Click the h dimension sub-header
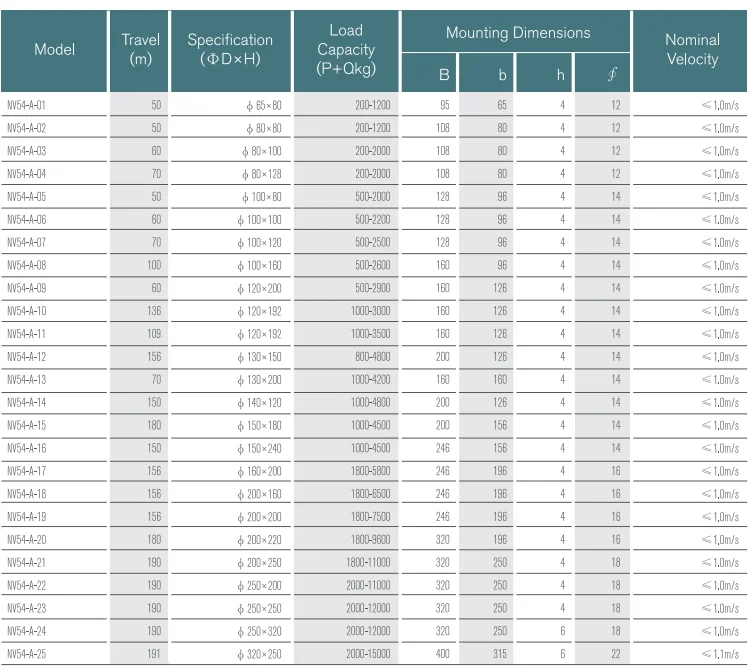 (561, 74)
